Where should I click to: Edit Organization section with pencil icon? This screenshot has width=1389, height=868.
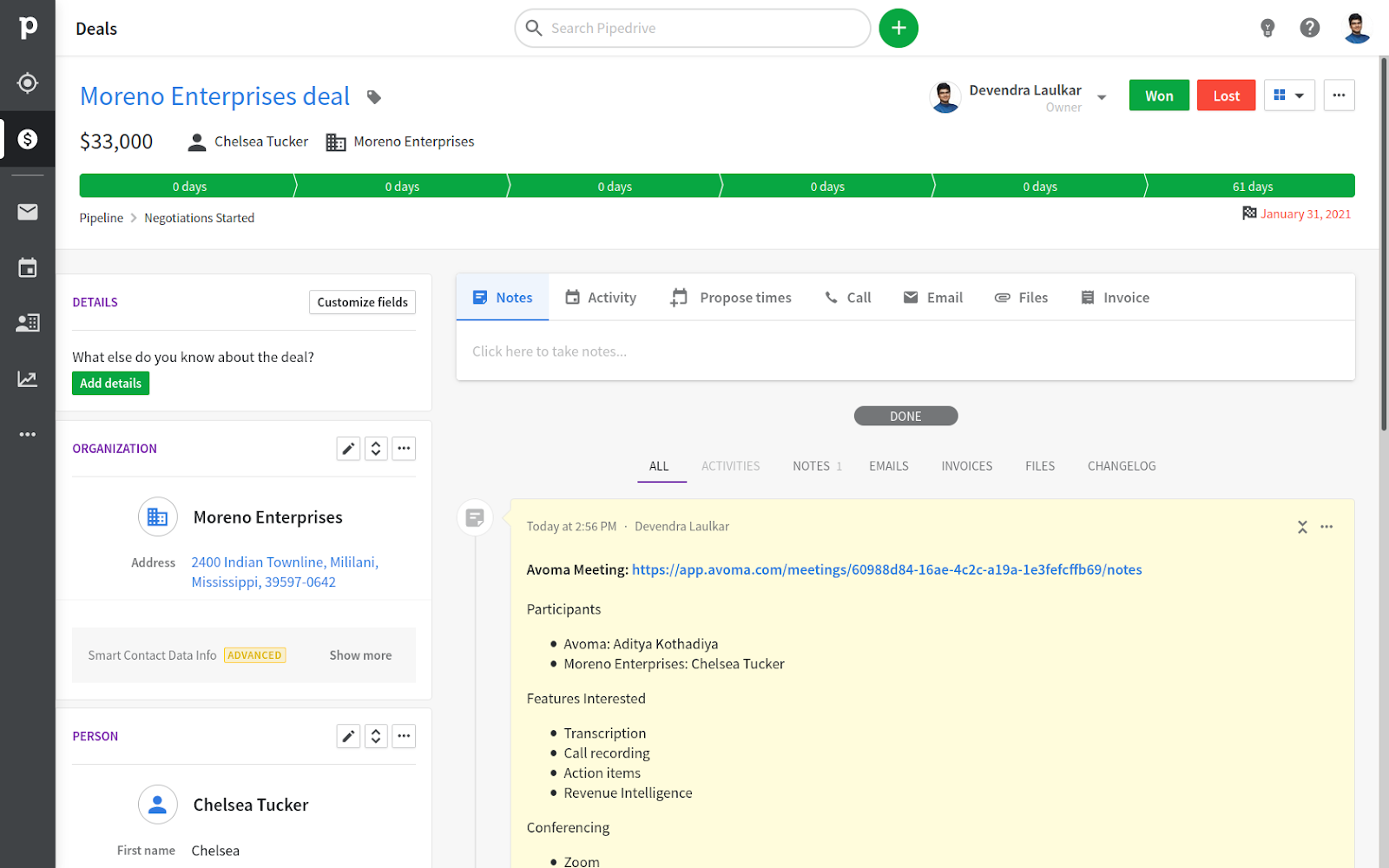(348, 449)
